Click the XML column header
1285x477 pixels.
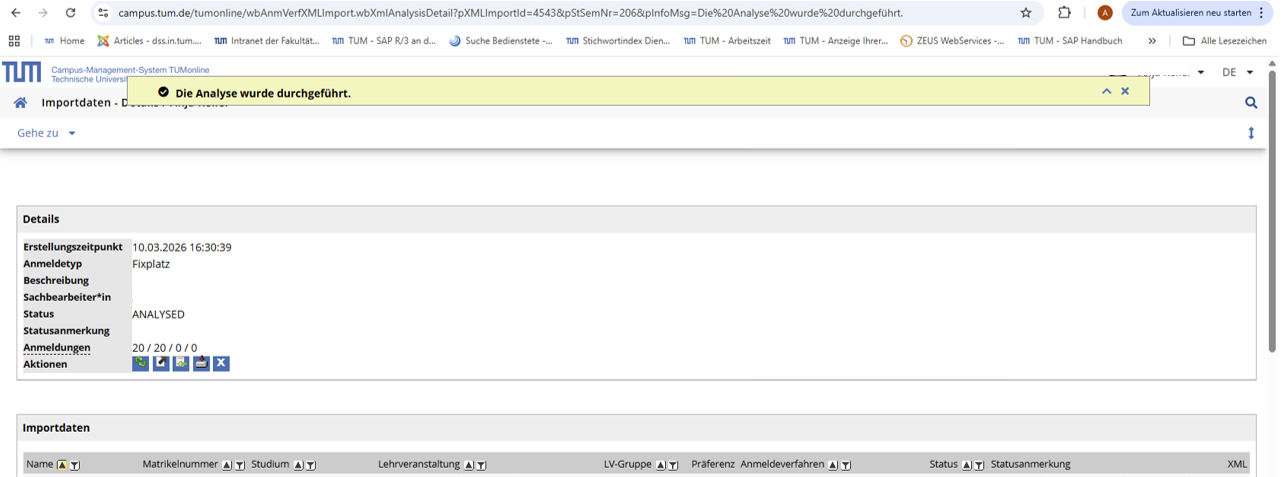[x=1237, y=464]
